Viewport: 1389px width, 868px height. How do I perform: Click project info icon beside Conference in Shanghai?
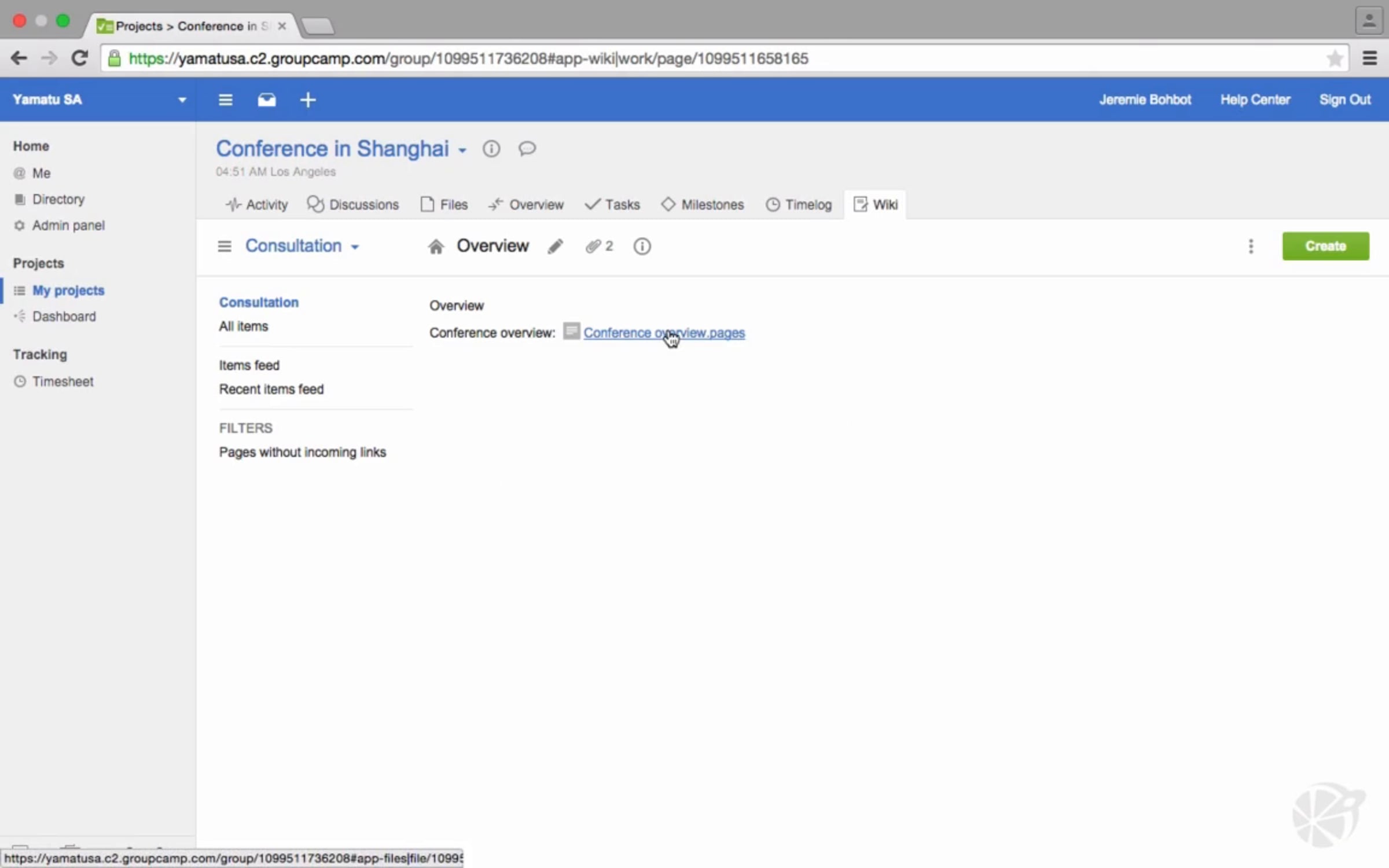(x=491, y=149)
